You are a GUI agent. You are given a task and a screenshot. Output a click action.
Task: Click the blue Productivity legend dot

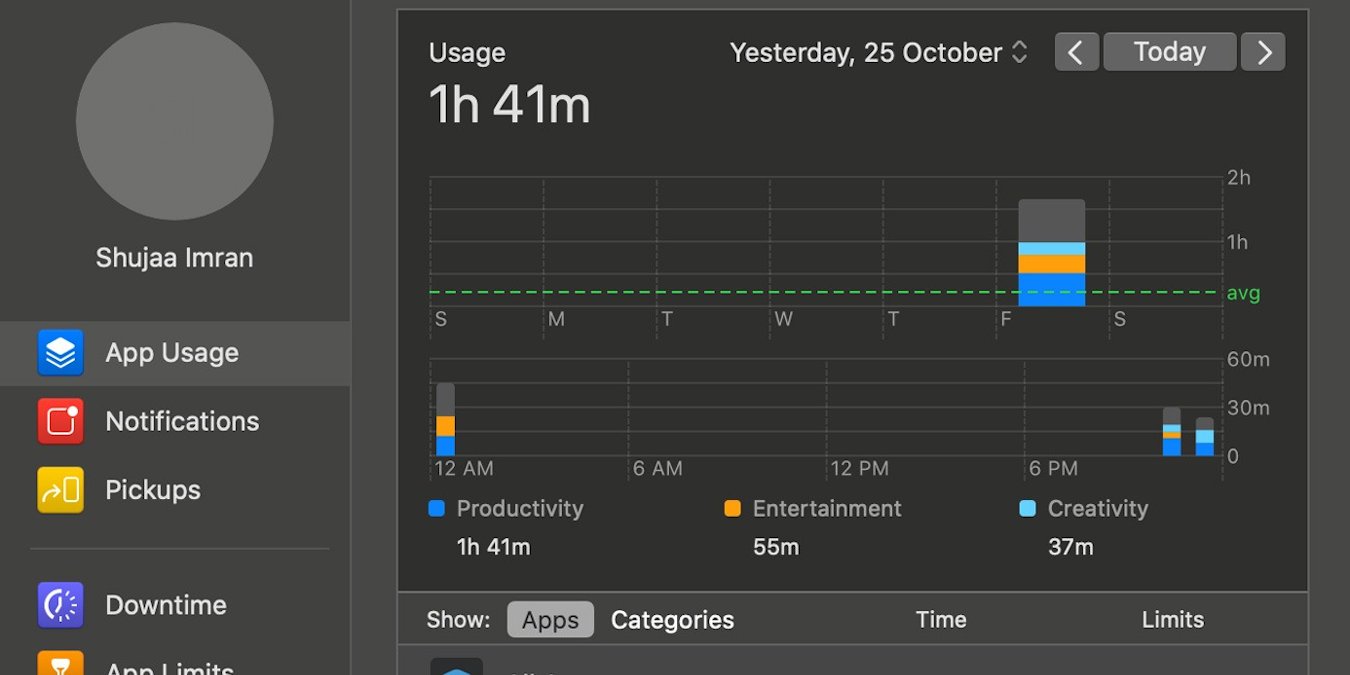(437, 509)
